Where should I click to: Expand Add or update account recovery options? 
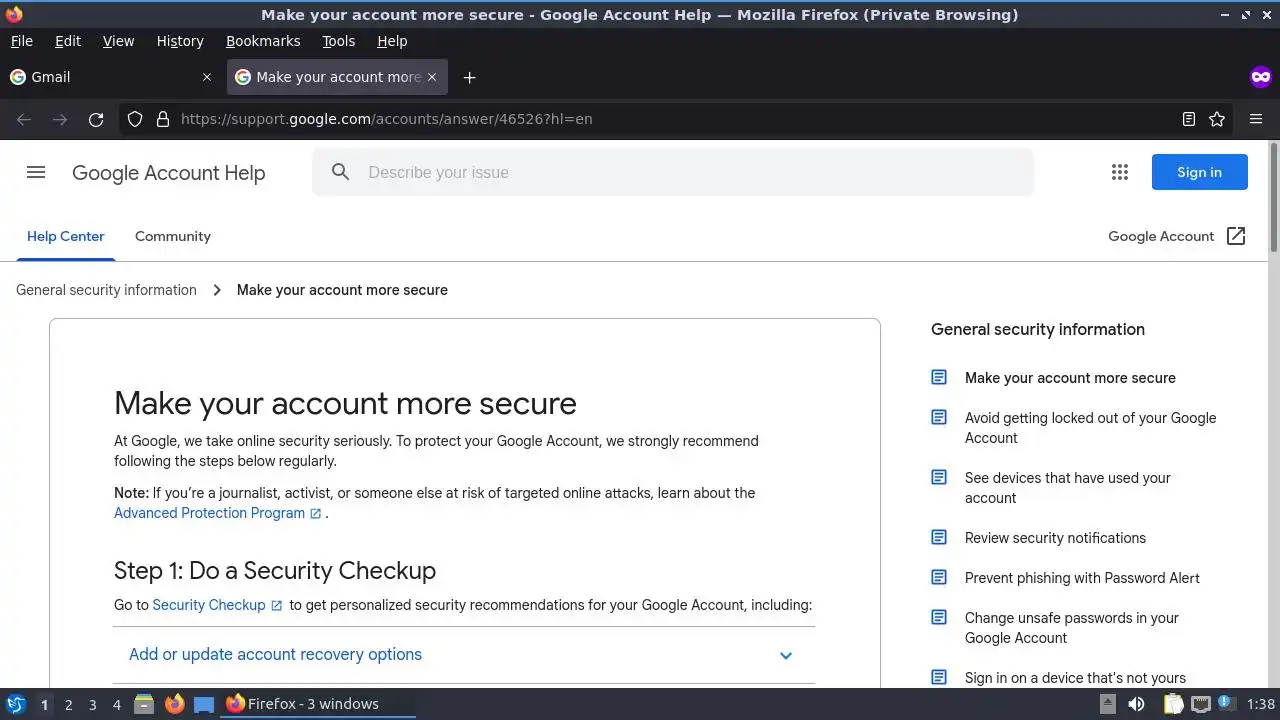[275, 655]
